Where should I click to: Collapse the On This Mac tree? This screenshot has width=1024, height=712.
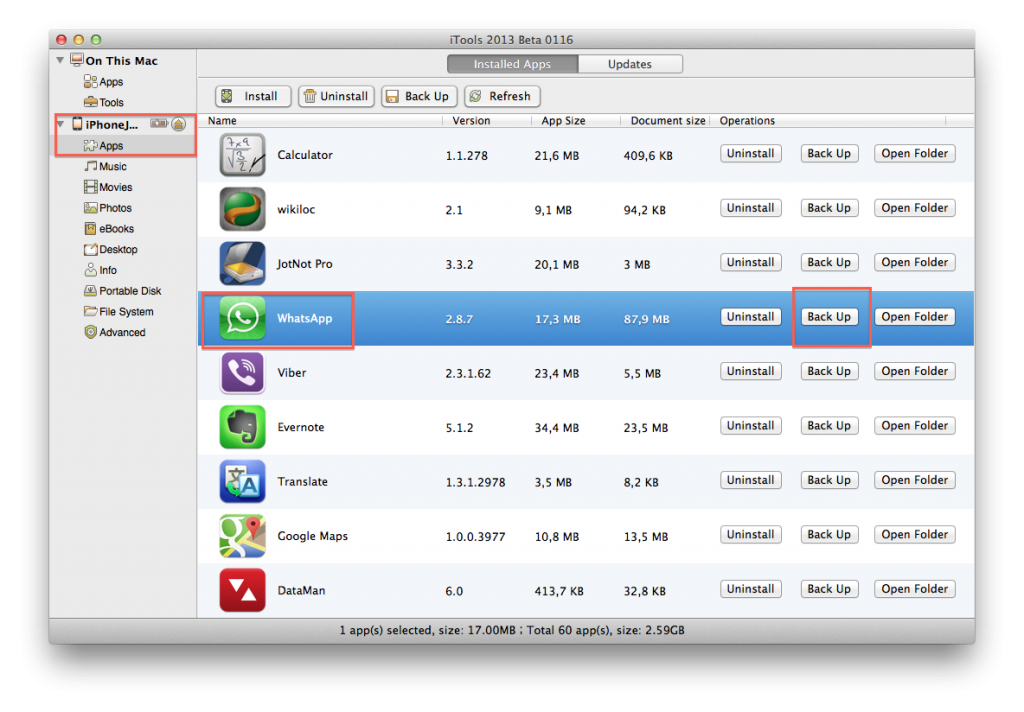62,61
